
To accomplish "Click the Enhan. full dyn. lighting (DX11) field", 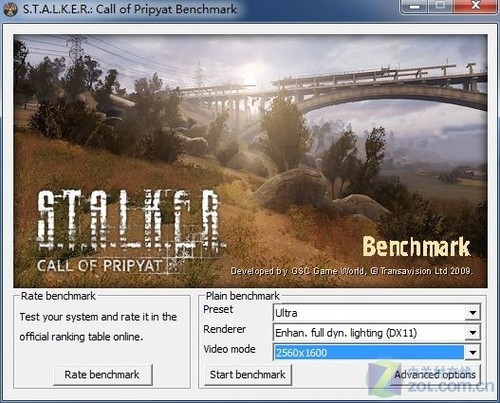I will (376, 333).
